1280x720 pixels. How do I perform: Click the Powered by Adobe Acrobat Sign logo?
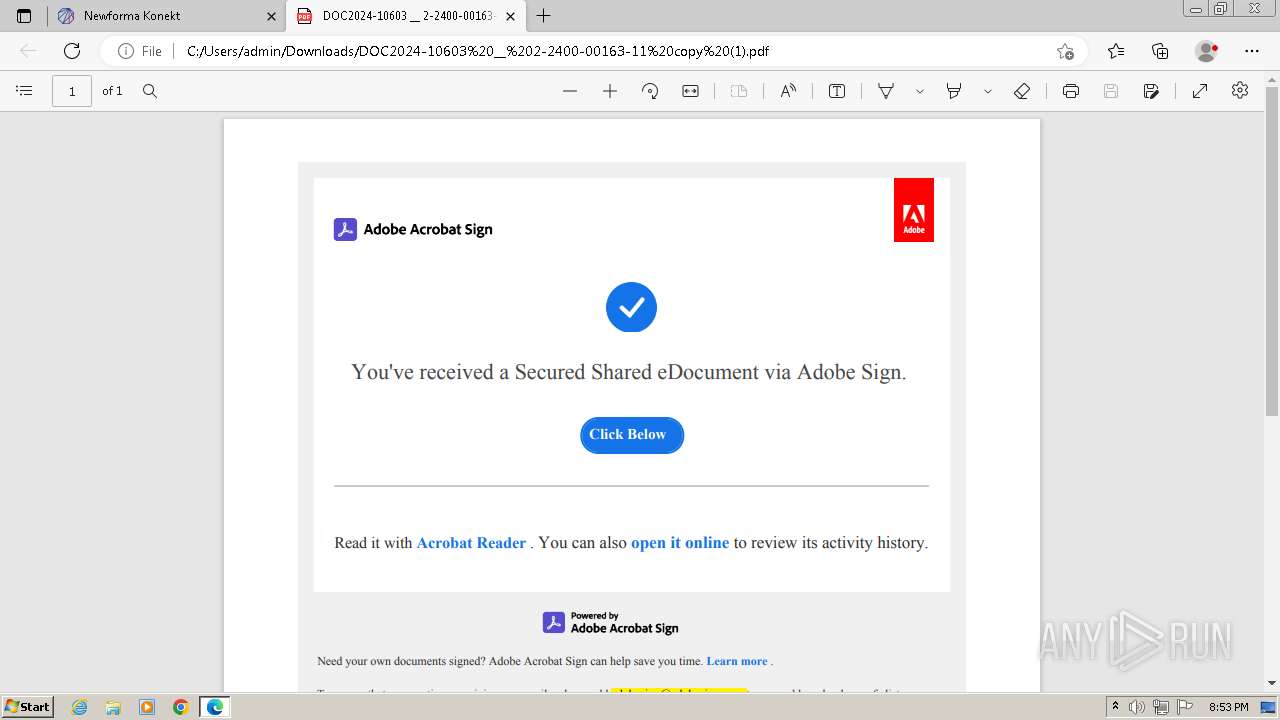[x=611, y=623]
